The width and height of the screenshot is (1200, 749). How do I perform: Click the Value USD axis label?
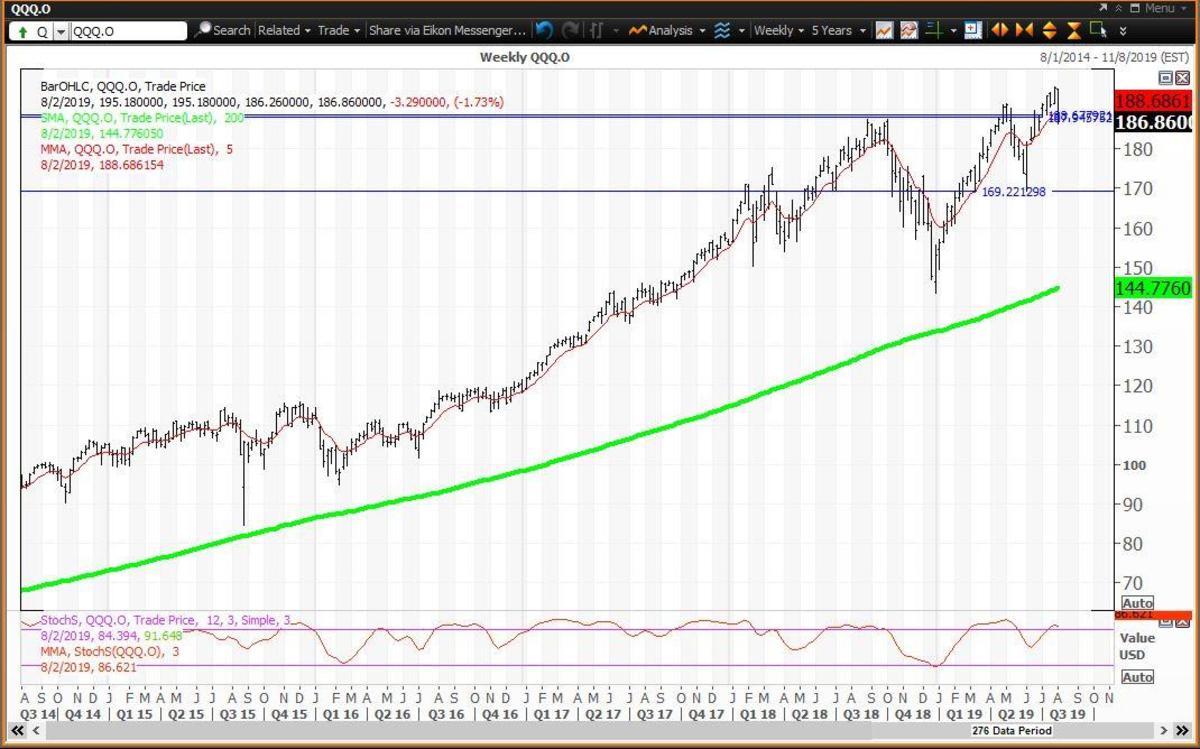point(1136,645)
